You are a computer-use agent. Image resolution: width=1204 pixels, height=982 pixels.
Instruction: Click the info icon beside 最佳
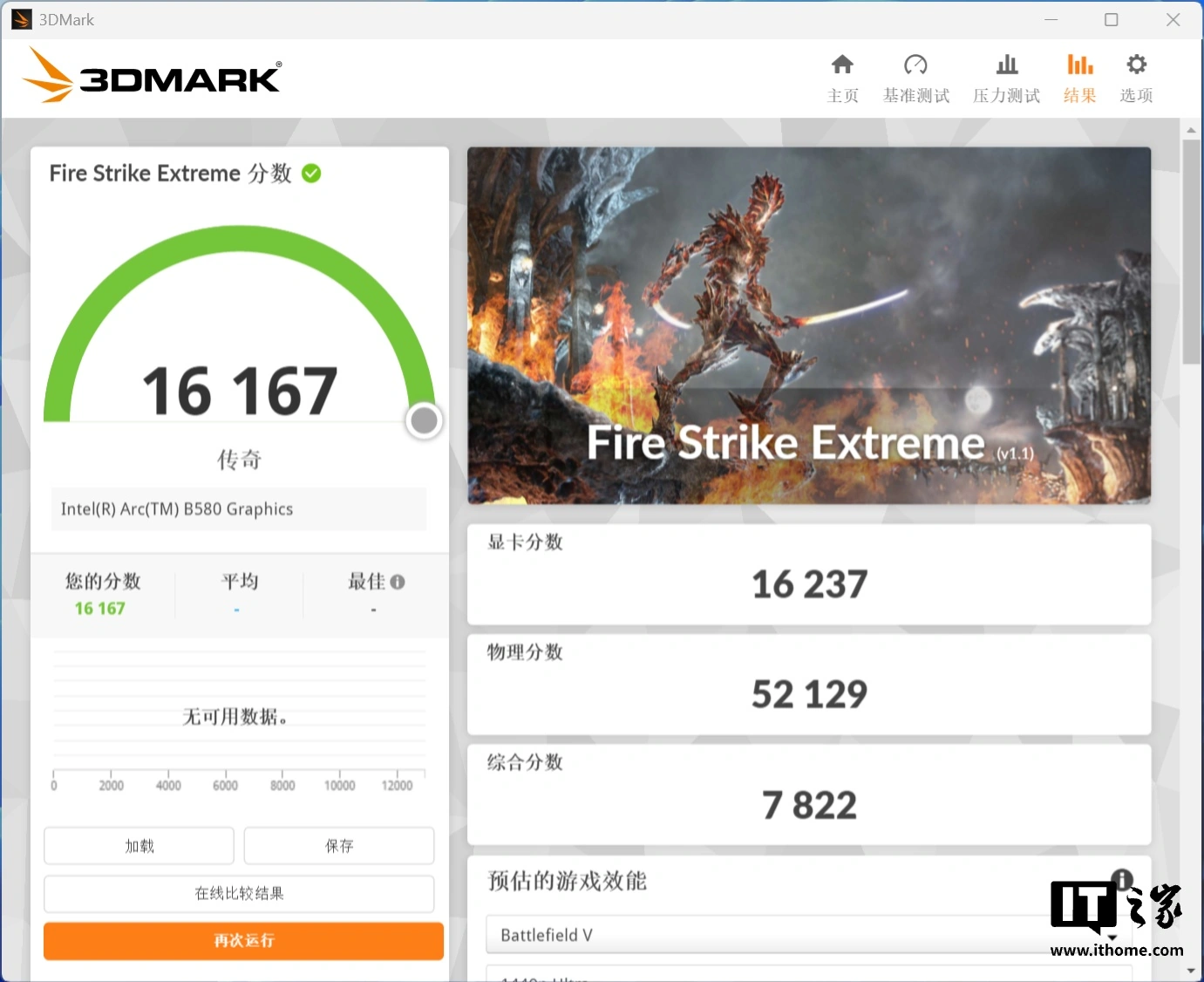point(398,582)
